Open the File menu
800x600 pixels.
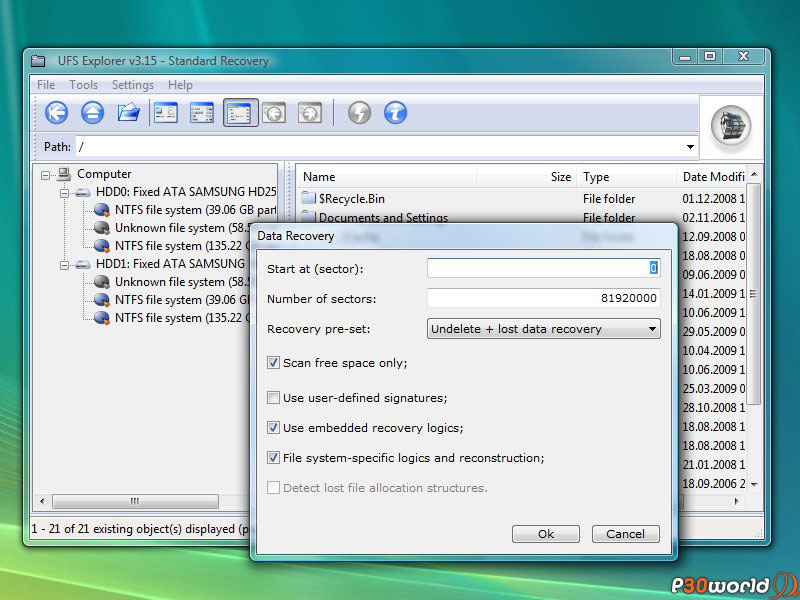(x=46, y=85)
